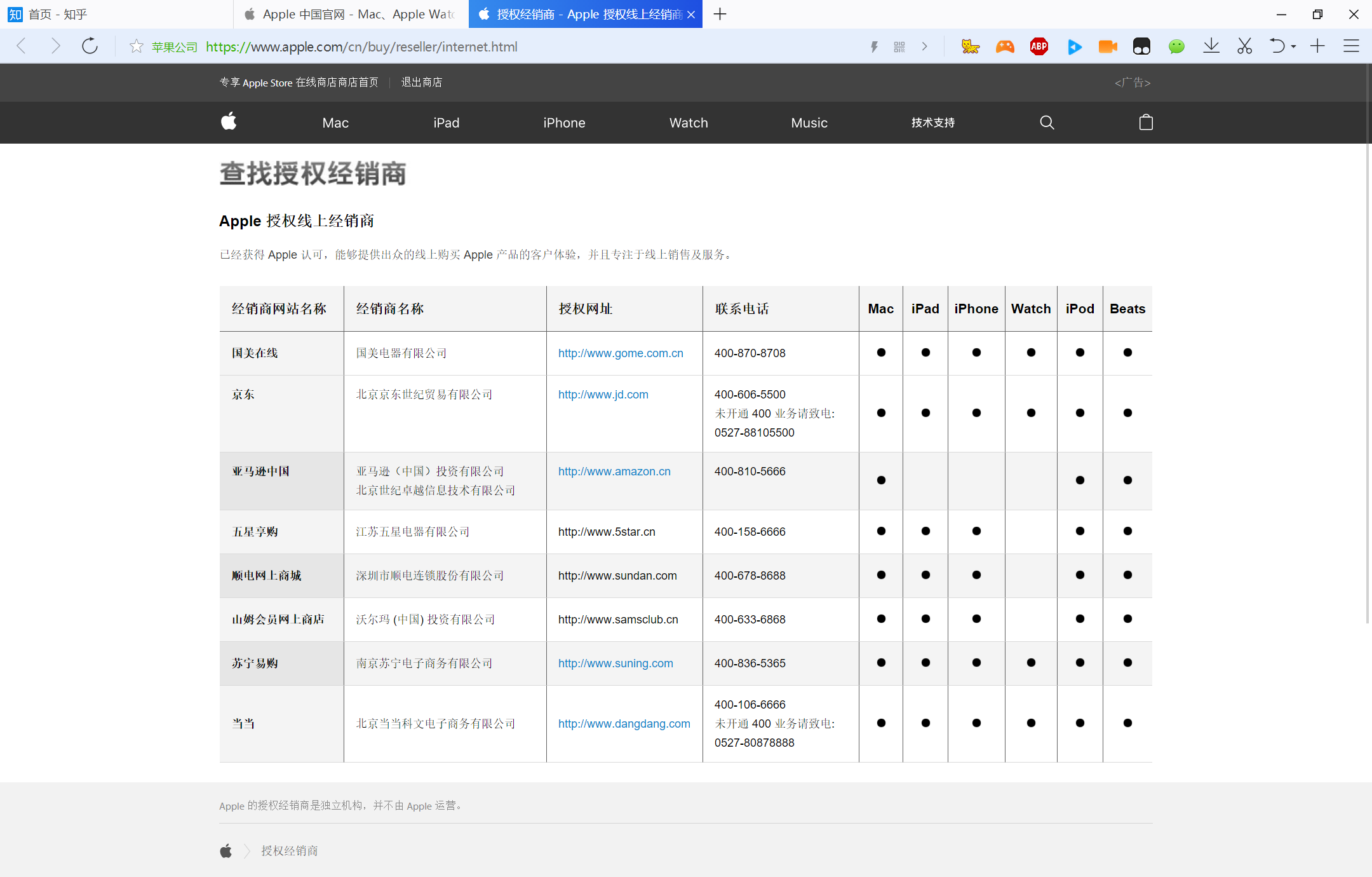Click the 400-810-5666 phone number
Screen dimensions: 1372x877
pos(750,472)
